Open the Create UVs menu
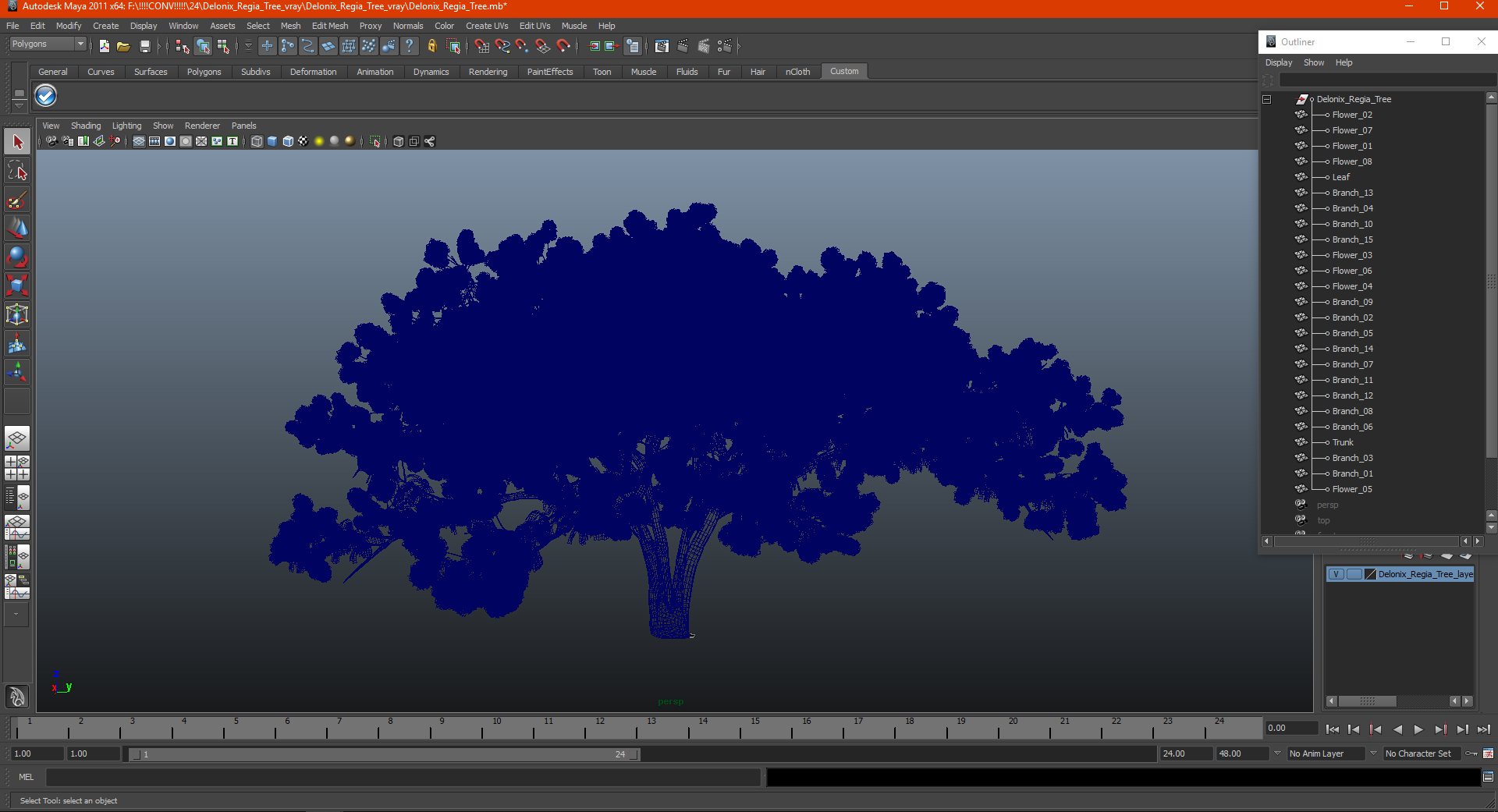 [487, 26]
